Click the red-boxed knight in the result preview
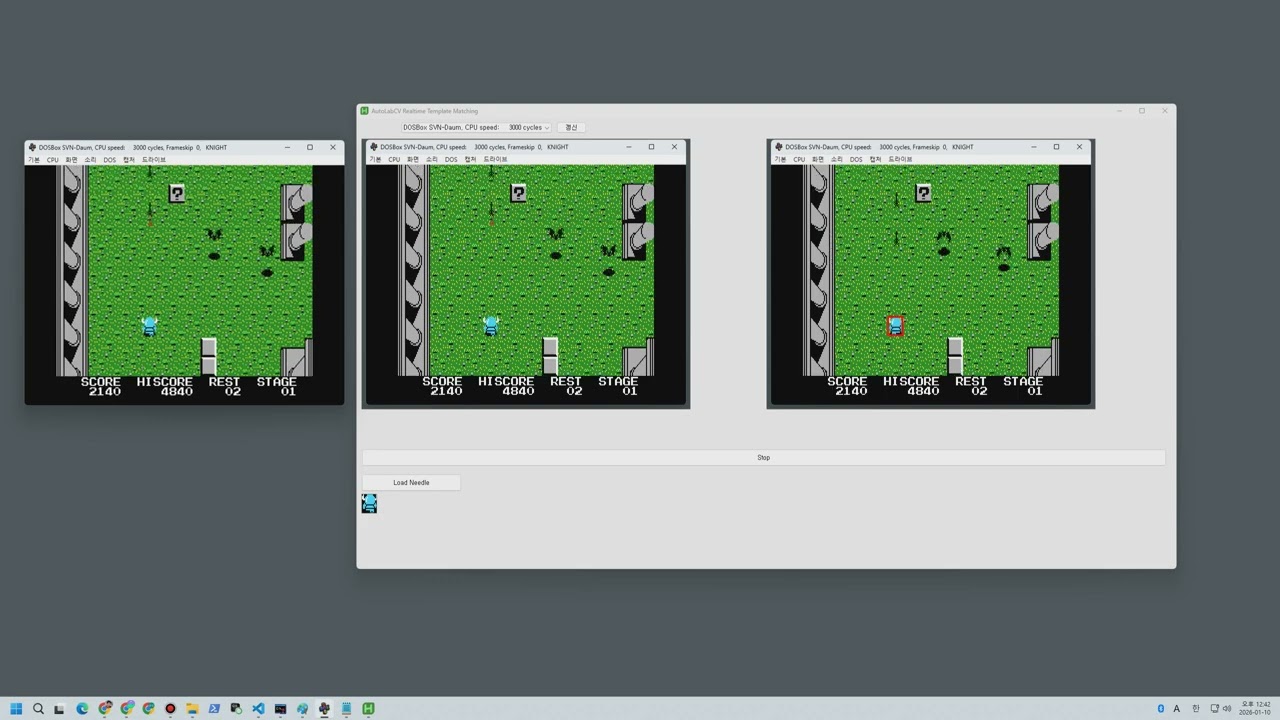The image size is (1280, 720). coord(895,326)
